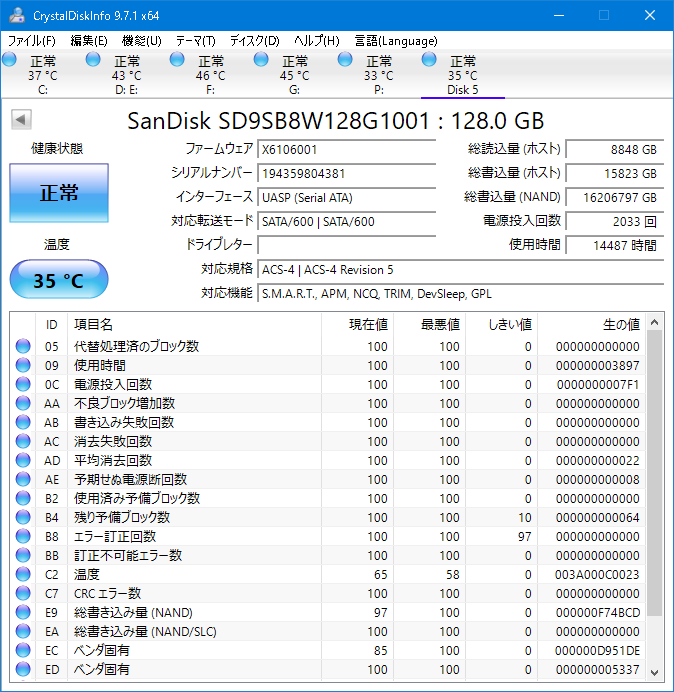Select the Disk 5 tab
Viewport: 674px width, 692px height.
(463, 74)
